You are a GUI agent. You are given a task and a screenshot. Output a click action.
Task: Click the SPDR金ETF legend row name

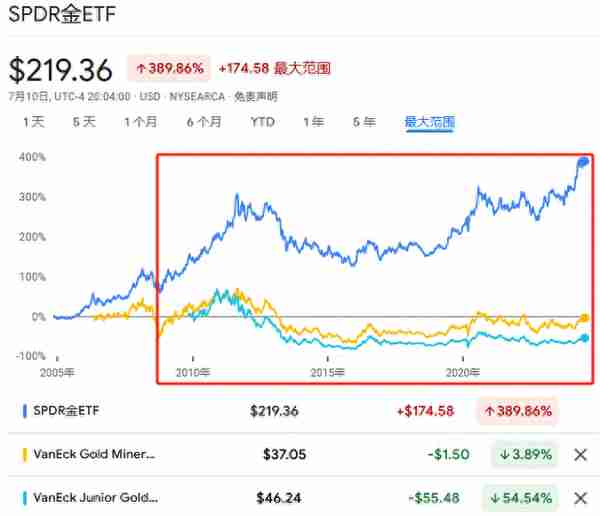pos(66,411)
